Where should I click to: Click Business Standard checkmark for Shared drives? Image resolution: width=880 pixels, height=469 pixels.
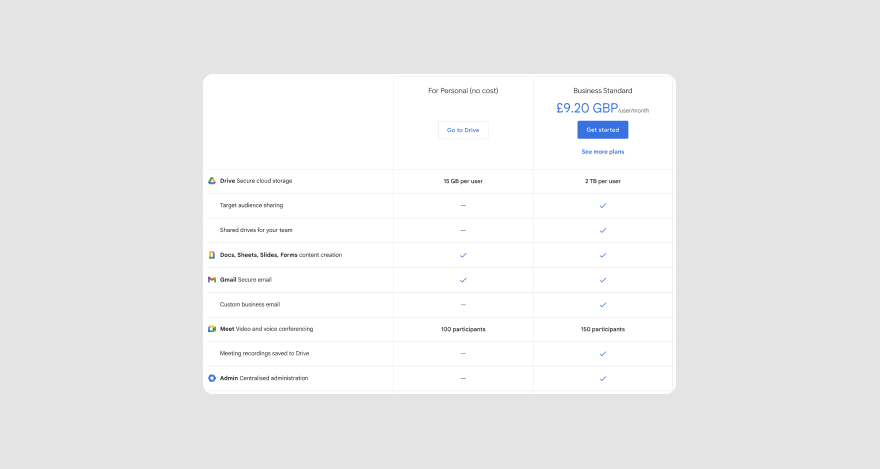603,230
